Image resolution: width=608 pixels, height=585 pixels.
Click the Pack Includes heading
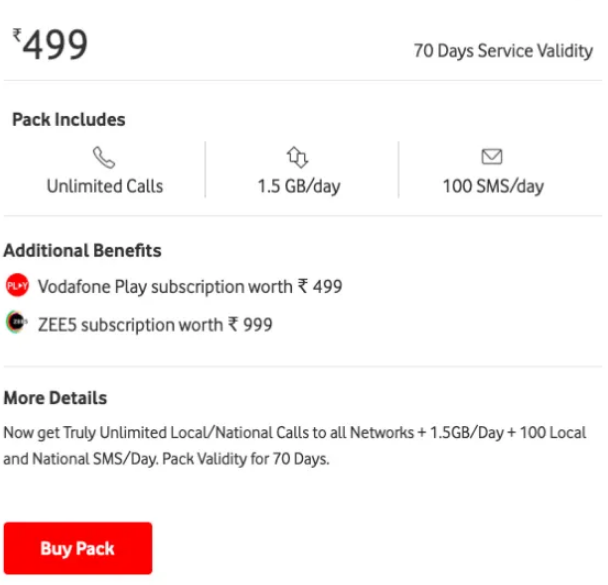pyautogui.click(x=68, y=120)
